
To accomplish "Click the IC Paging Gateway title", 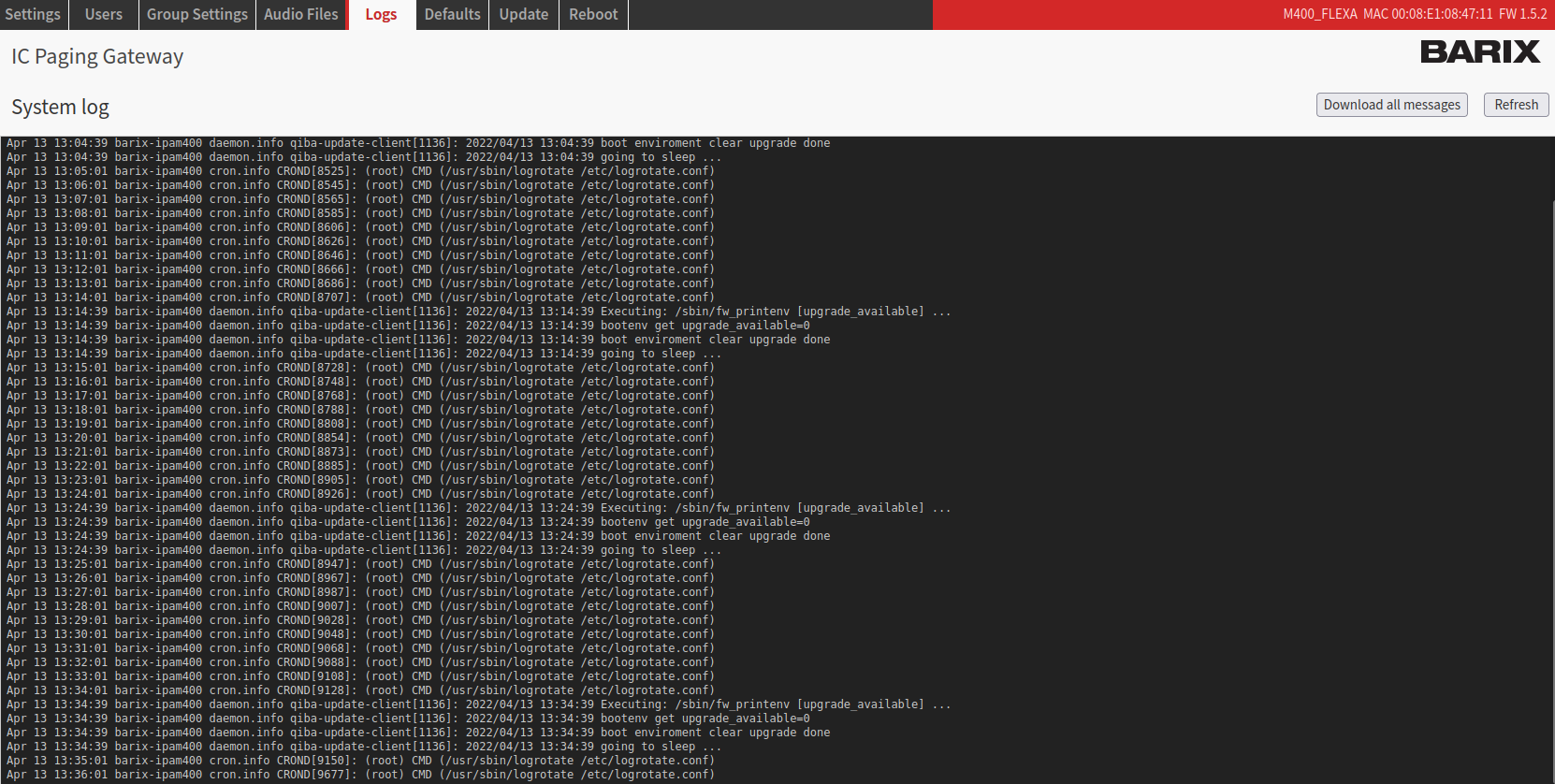I will [97, 56].
